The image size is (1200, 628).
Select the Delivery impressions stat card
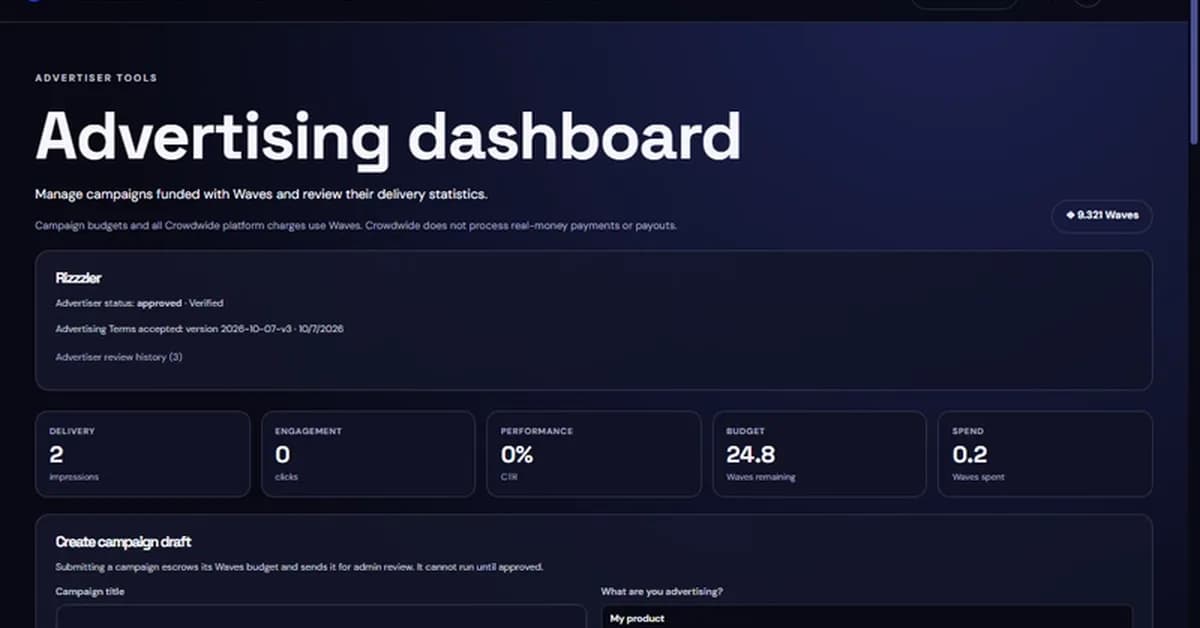tap(143, 454)
